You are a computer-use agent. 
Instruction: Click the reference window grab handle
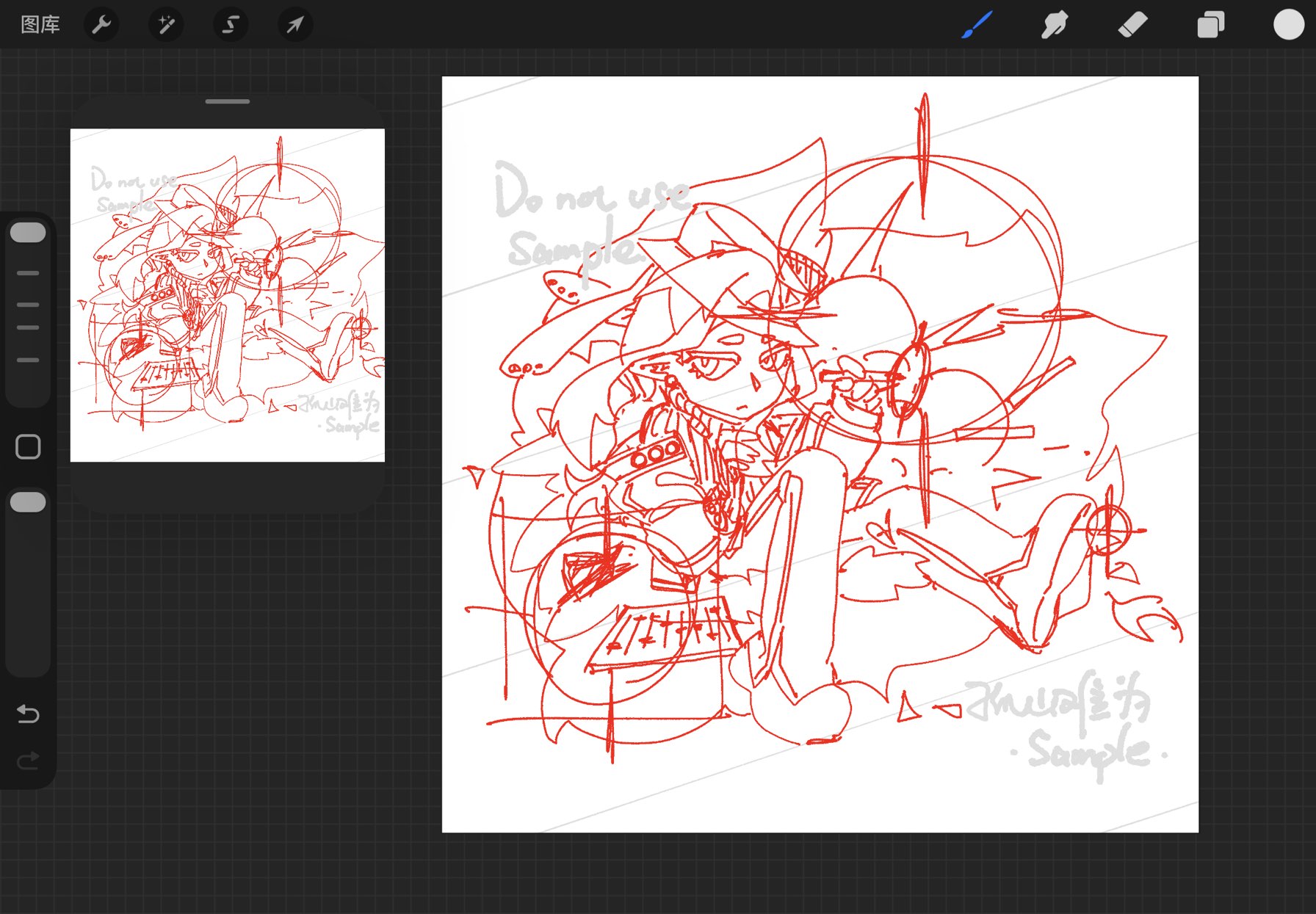point(228,101)
